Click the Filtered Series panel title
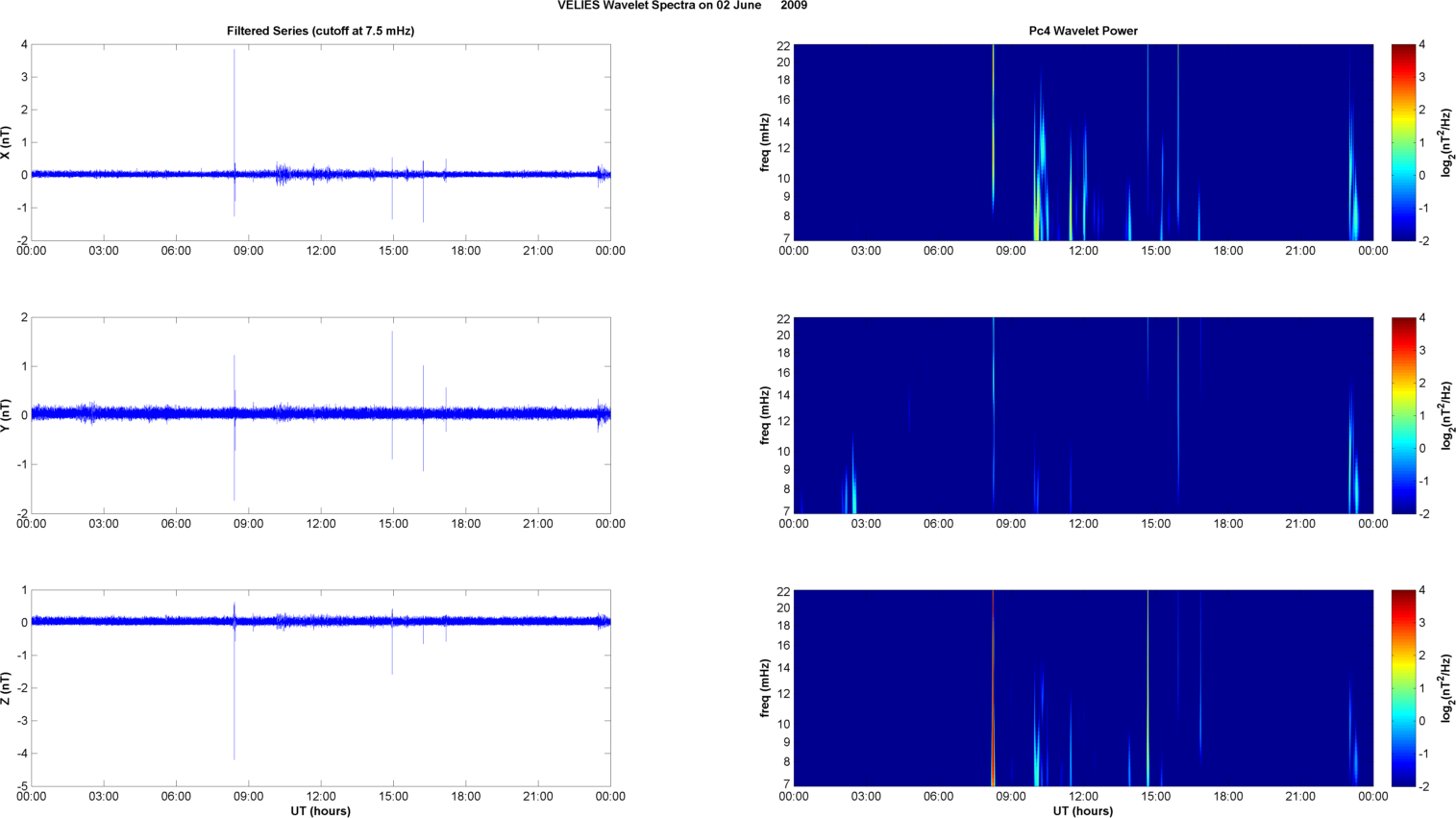The width and height of the screenshot is (1456, 818). 320,31
